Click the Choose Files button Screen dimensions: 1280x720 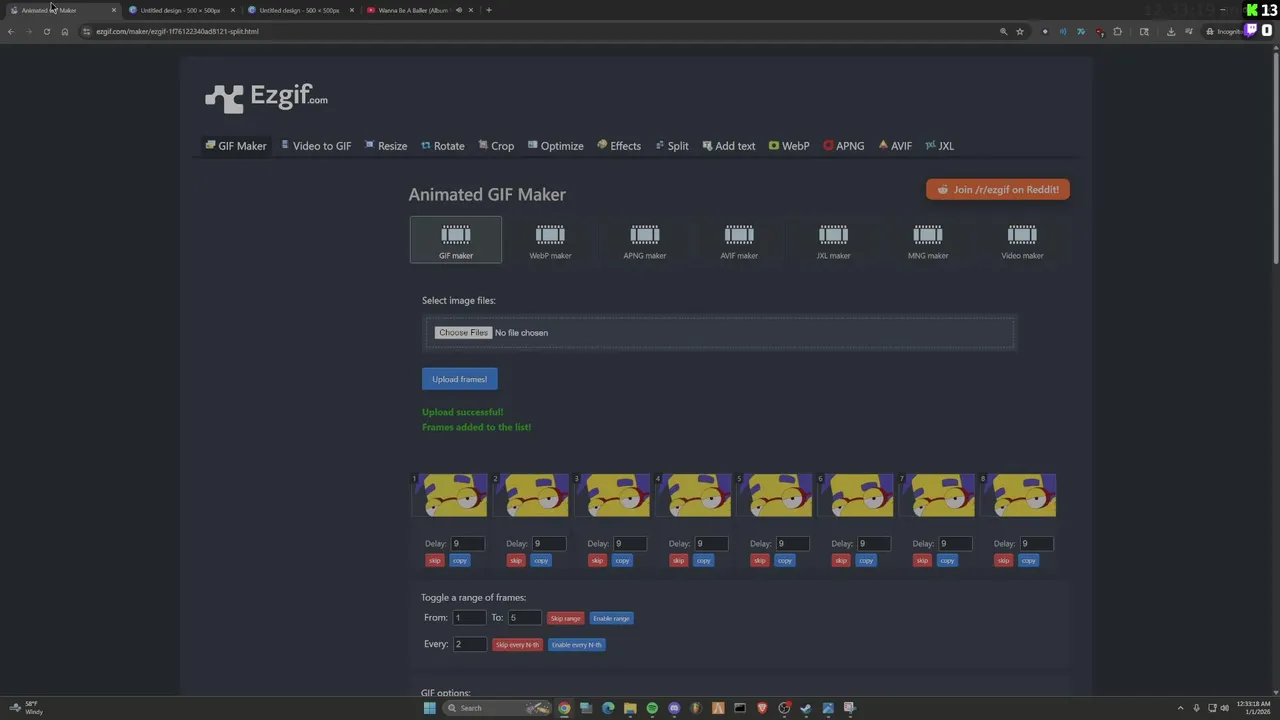point(463,333)
